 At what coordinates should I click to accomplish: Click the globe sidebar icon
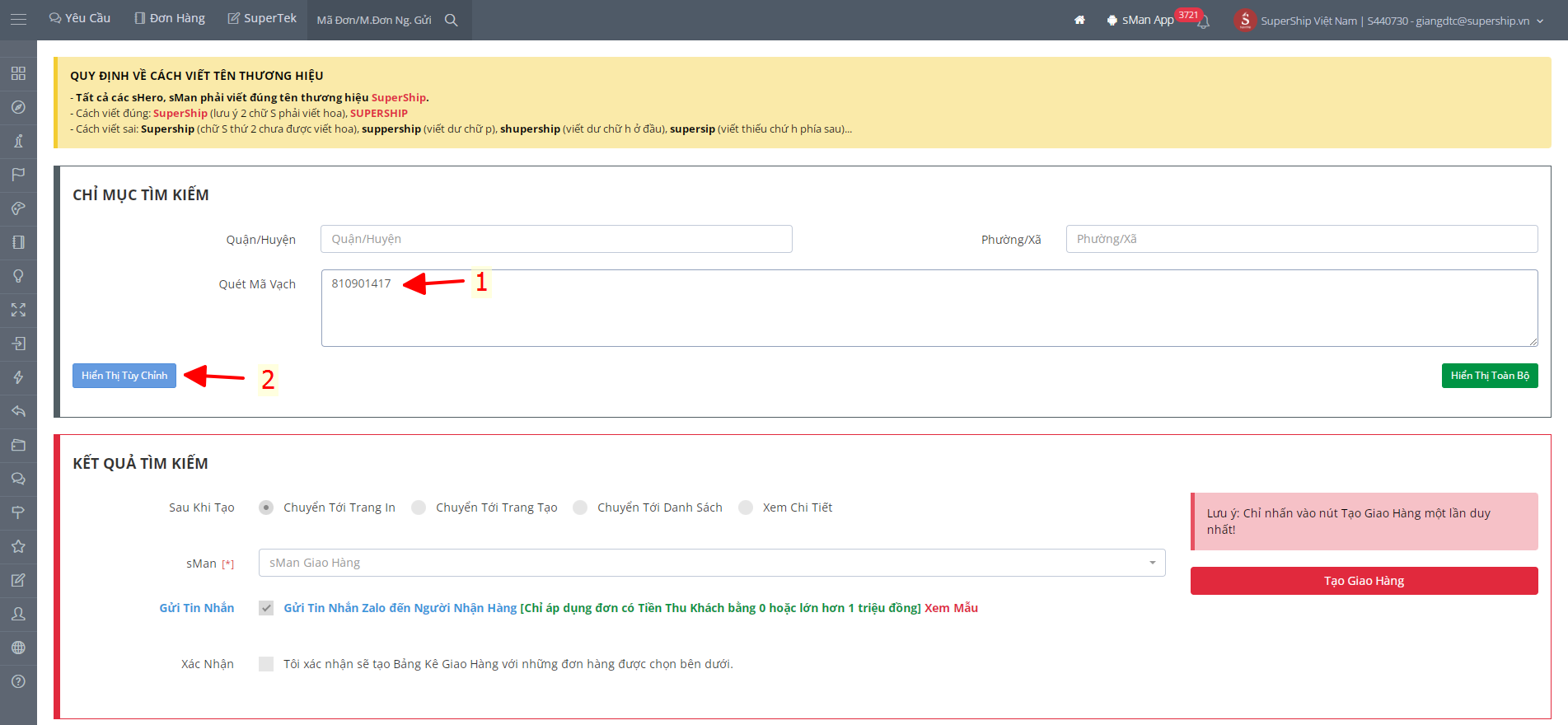point(18,648)
